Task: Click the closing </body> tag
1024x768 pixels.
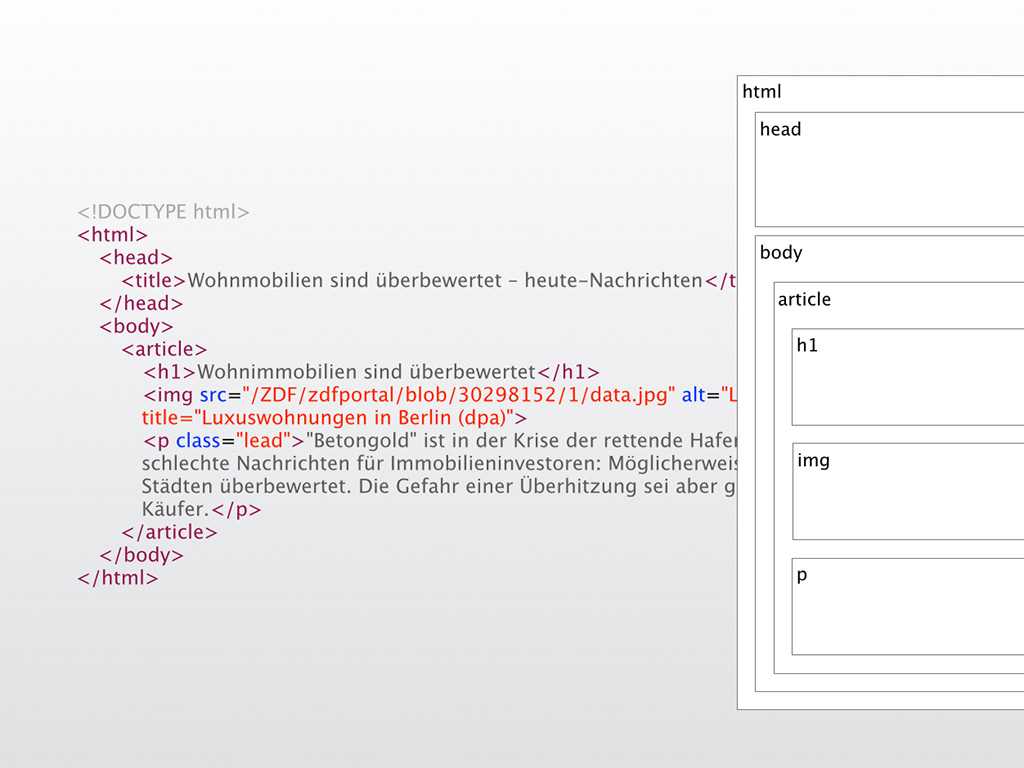Action: pos(141,556)
